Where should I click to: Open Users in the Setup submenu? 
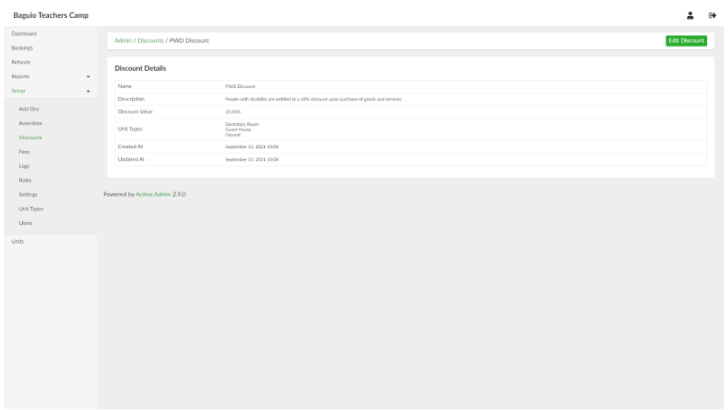pyautogui.click(x=26, y=222)
